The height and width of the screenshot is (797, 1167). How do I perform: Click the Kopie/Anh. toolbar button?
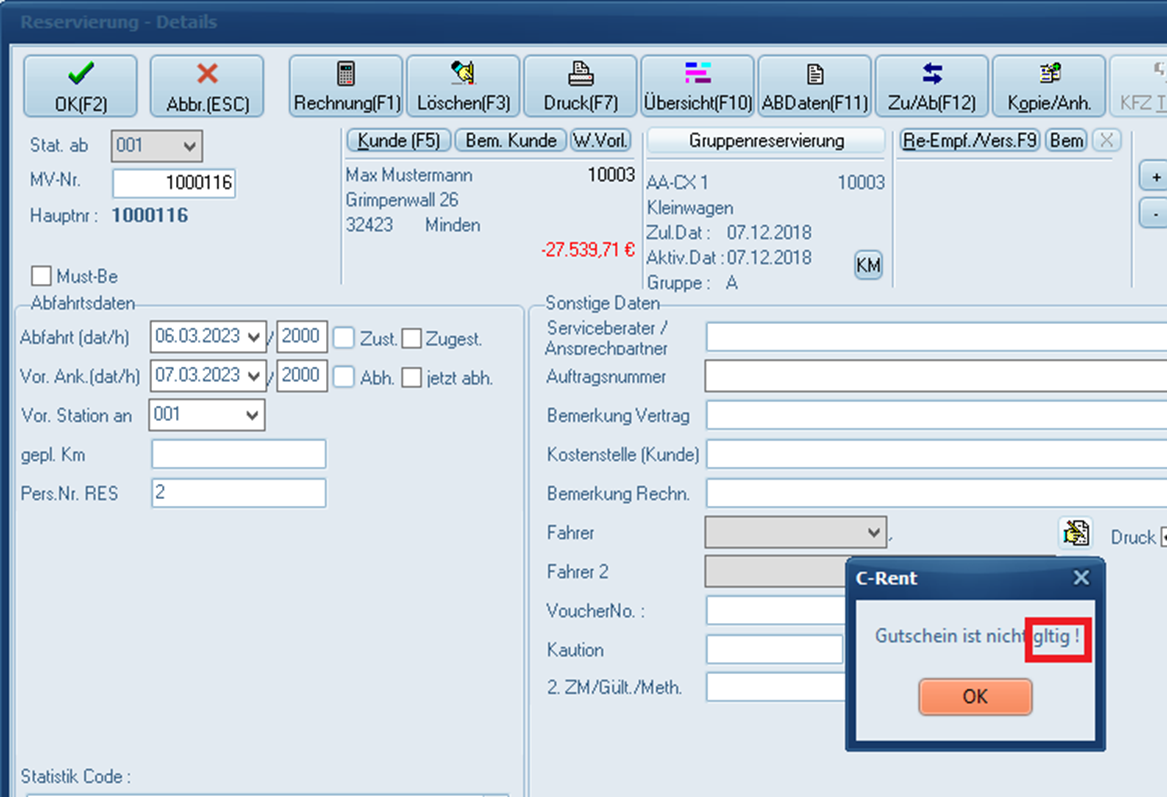(x=1048, y=87)
